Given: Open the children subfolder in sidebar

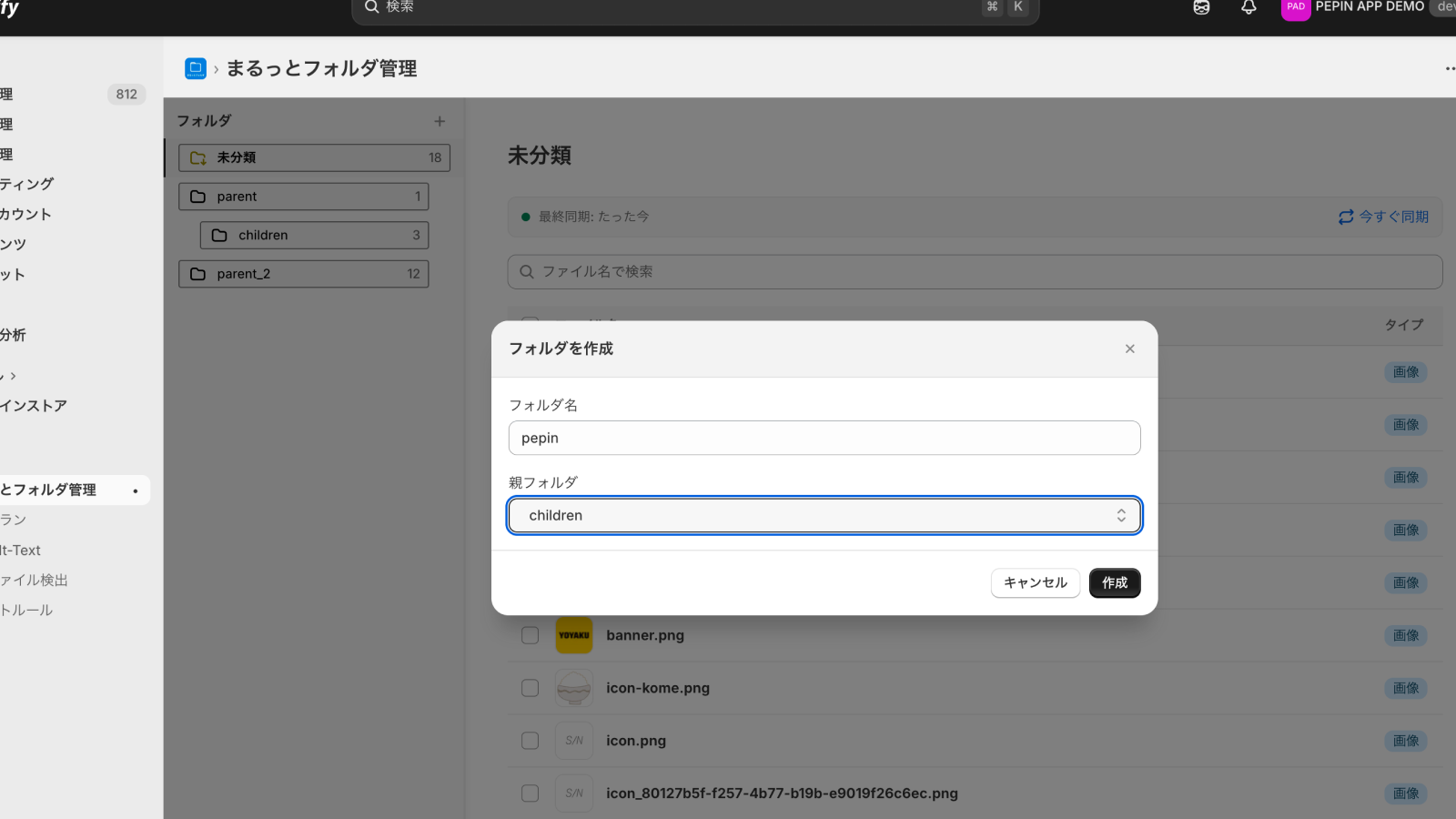Looking at the screenshot, I should click(x=314, y=235).
